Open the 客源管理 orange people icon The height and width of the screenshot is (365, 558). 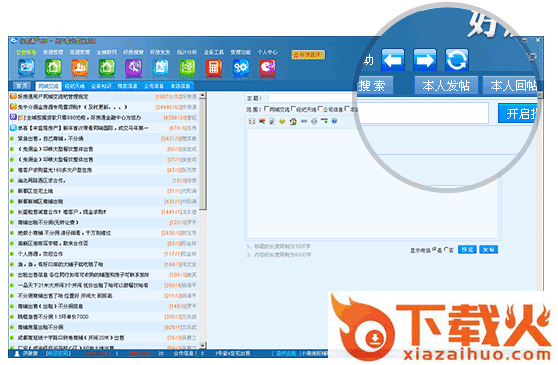pos(80,67)
